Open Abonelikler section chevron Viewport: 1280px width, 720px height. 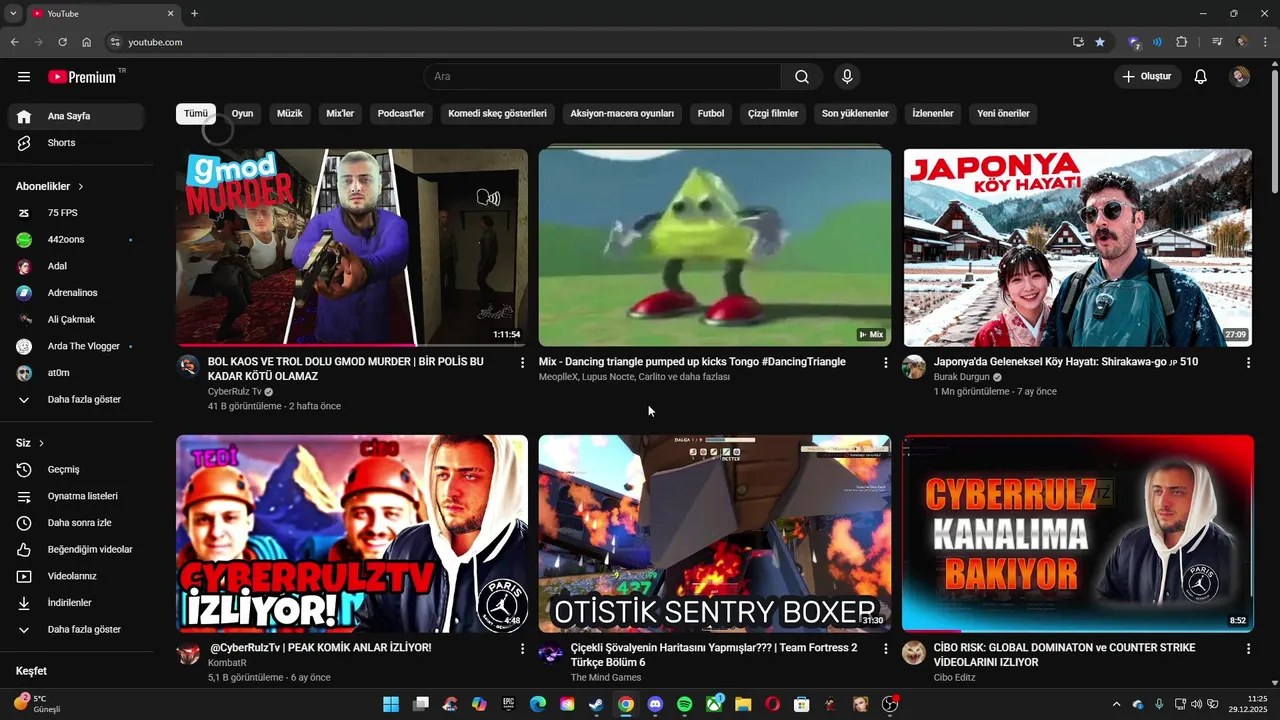81,187
